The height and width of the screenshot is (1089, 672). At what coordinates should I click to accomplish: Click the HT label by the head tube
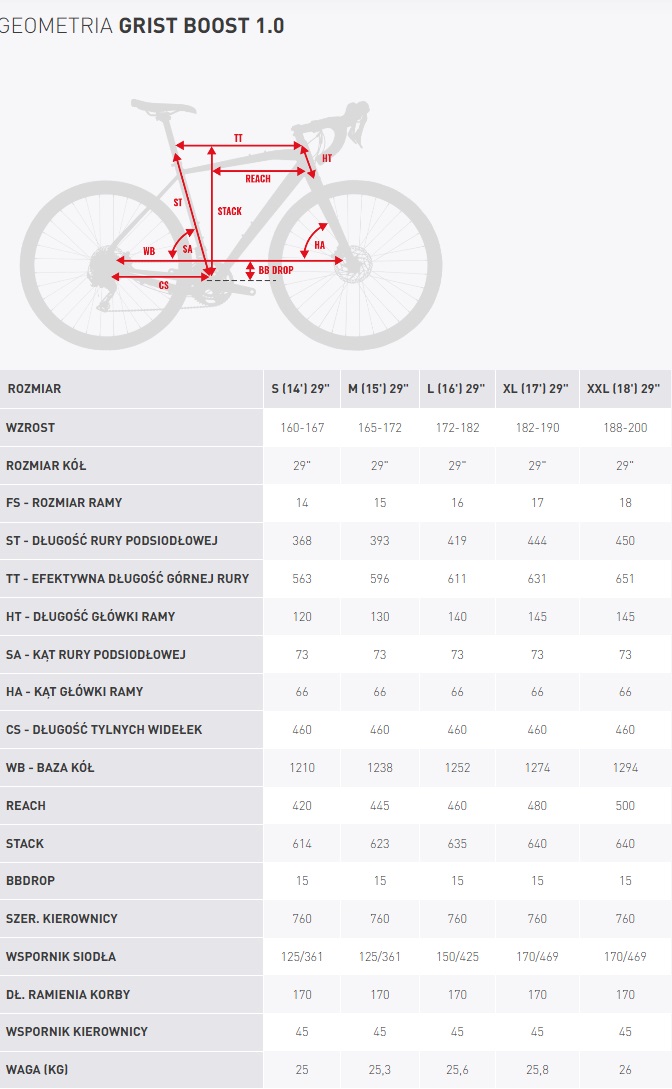point(327,158)
